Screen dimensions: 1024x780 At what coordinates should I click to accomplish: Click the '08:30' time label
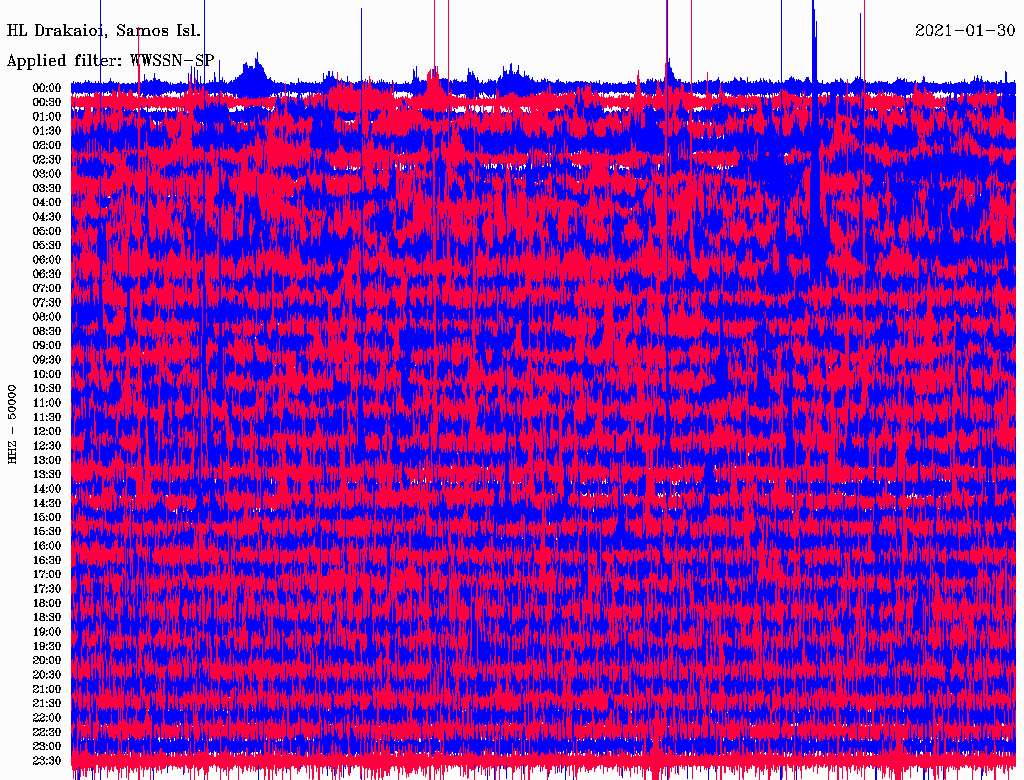point(47,331)
